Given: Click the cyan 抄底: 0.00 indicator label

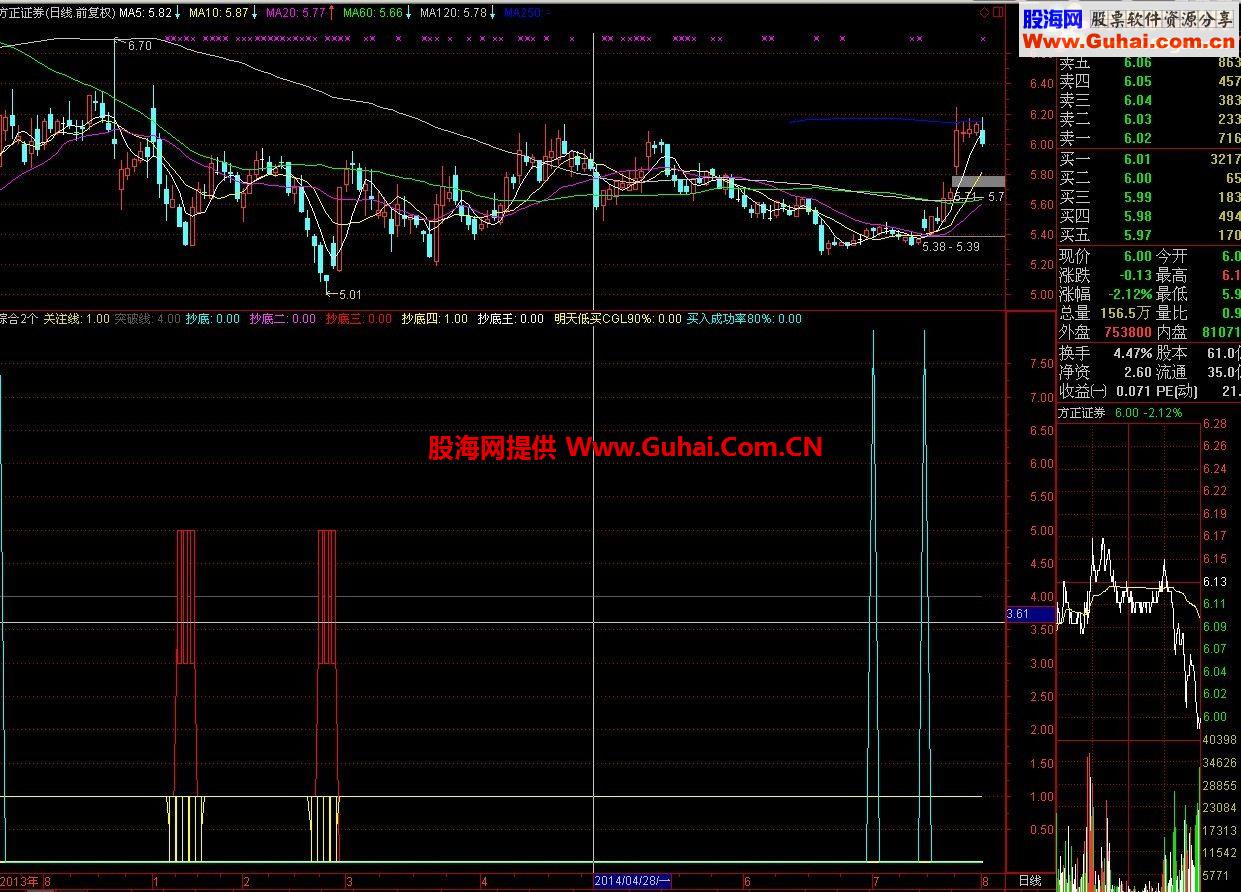Looking at the screenshot, I should tap(213, 319).
